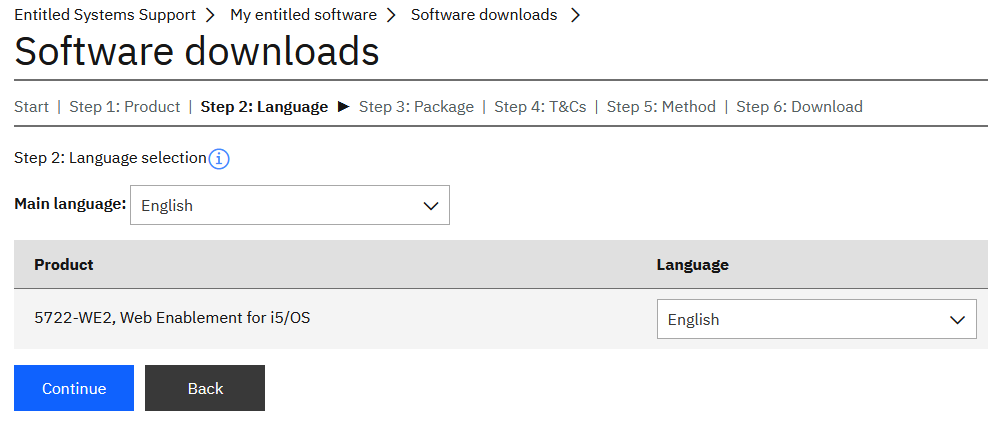Switch to Step 5: Method
Image resolution: width=988 pixels, height=421 pixels.
coord(661,106)
